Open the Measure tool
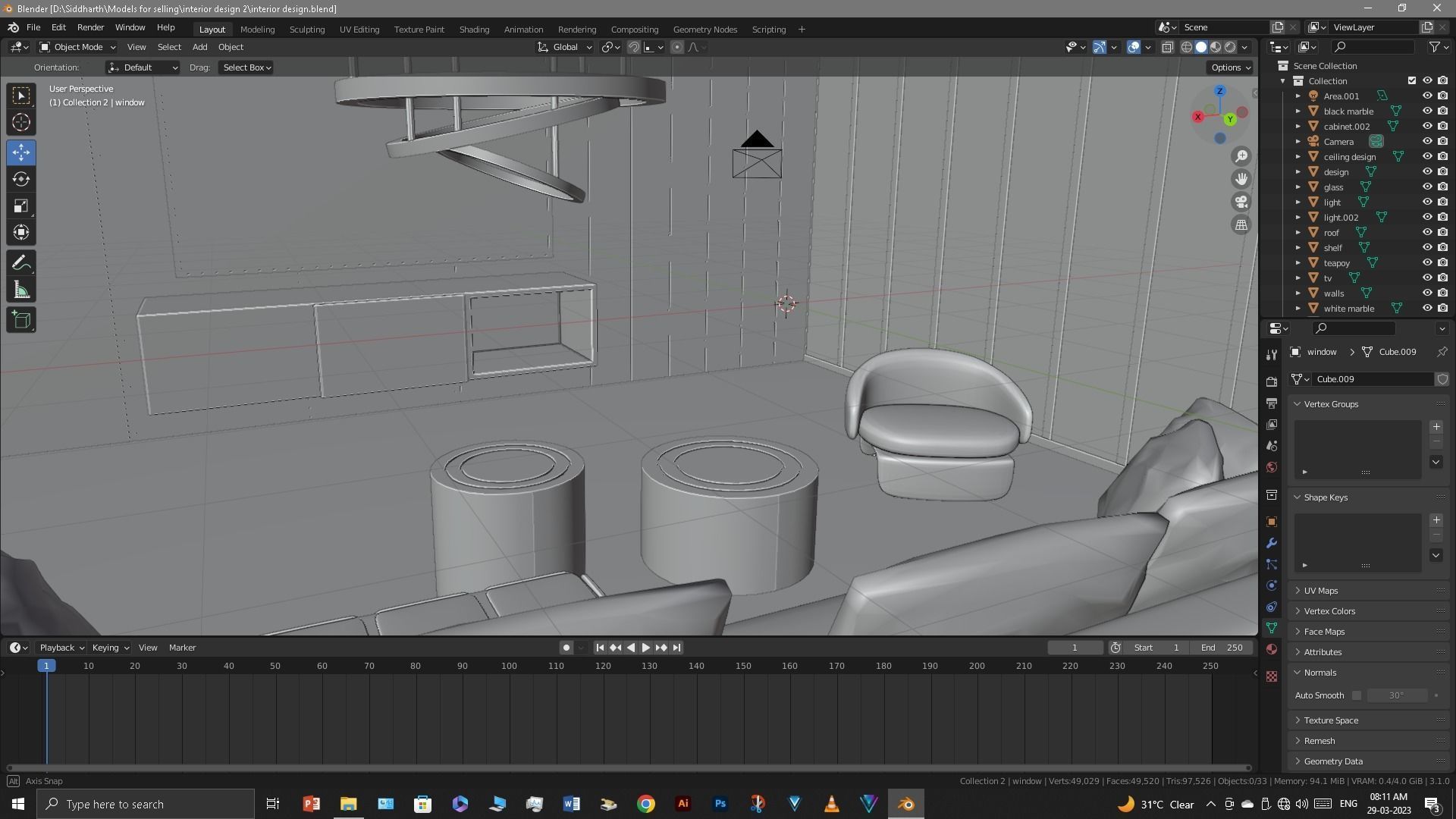This screenshot has height=819, width=1456. (20, 289)
